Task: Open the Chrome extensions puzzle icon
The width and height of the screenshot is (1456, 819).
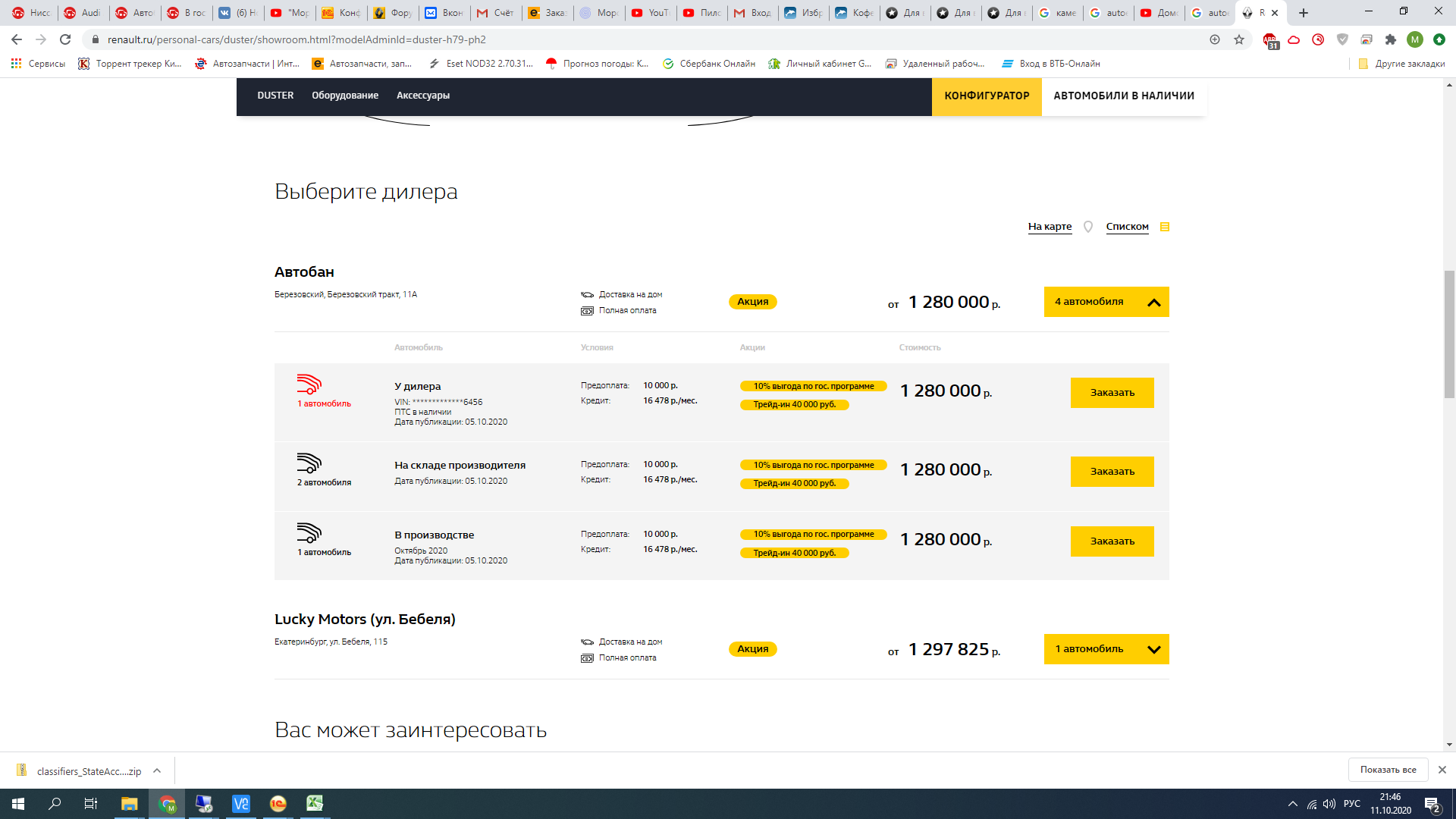Action: [x=1391, y=39]
